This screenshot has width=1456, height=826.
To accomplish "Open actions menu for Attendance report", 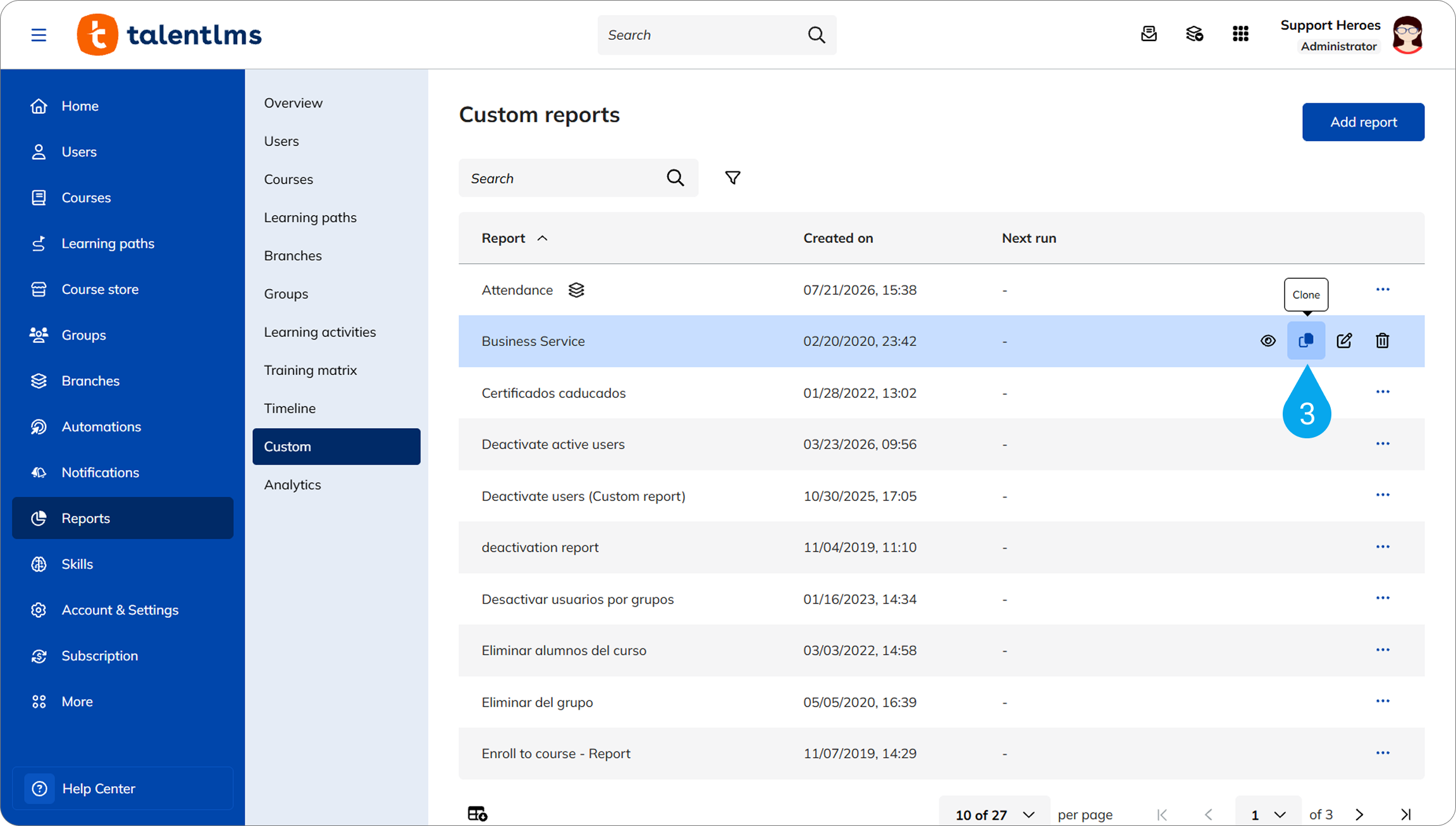I will [x=1383, y=290].
